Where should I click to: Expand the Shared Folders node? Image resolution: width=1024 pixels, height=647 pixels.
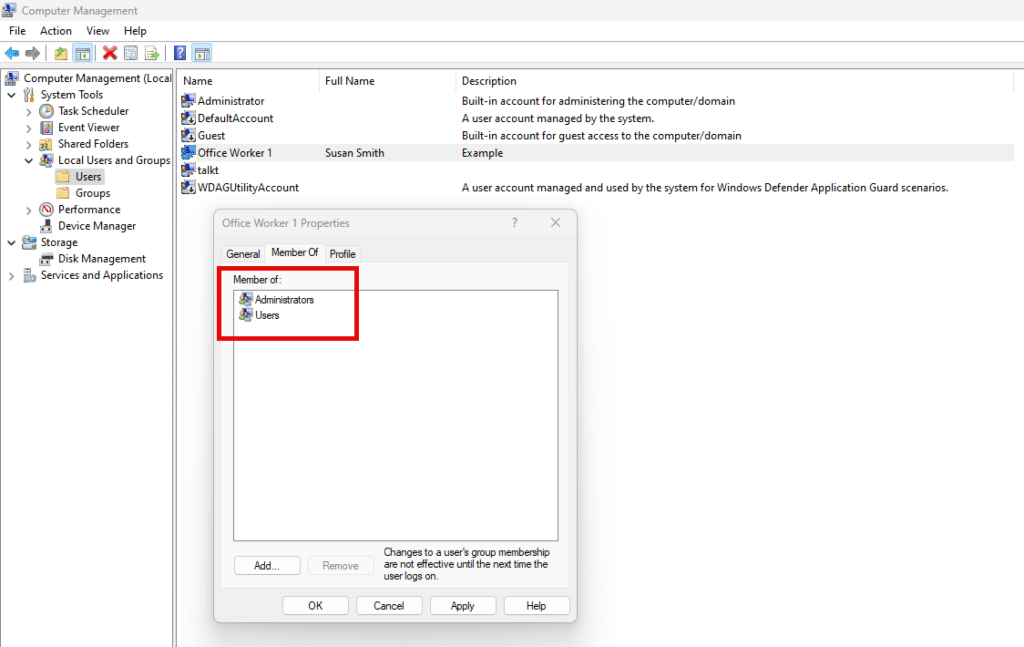(x=29, y=144)
